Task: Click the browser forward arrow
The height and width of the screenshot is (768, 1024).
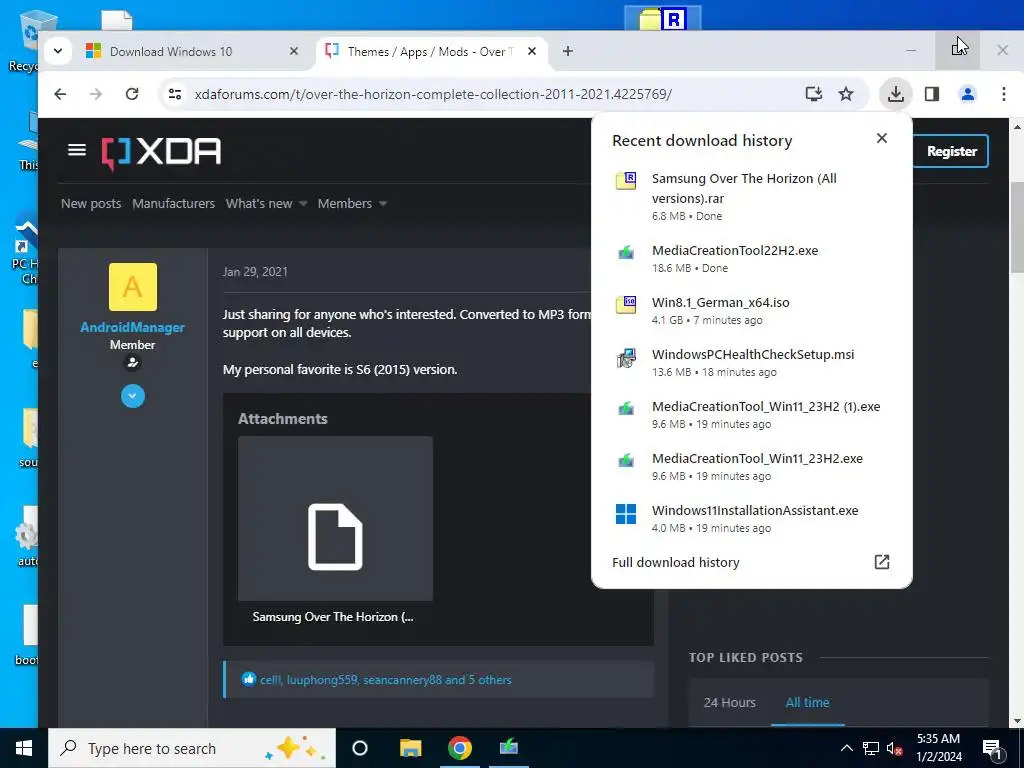Action: 96,94
